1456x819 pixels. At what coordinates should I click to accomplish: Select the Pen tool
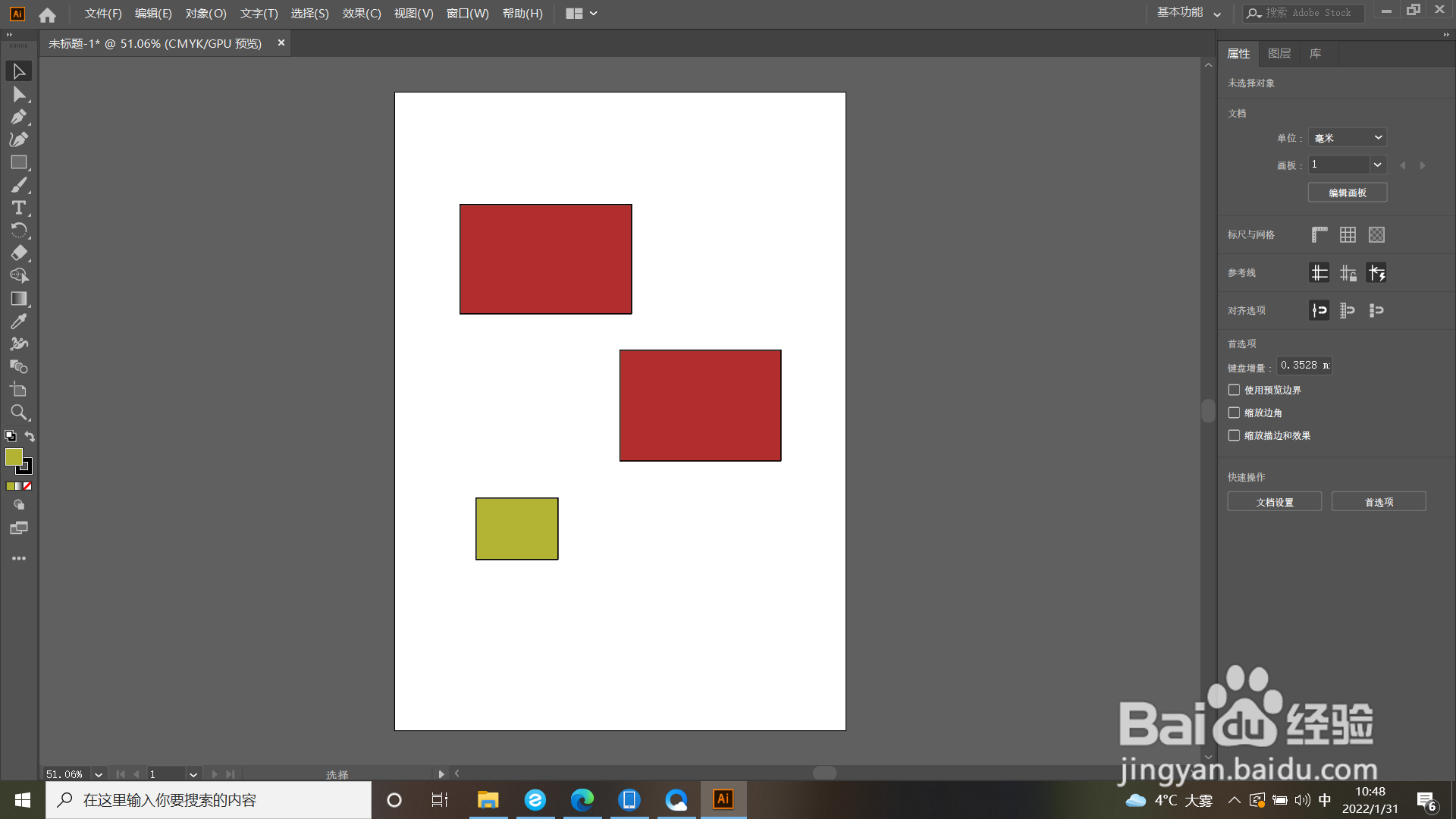[19, 117]
